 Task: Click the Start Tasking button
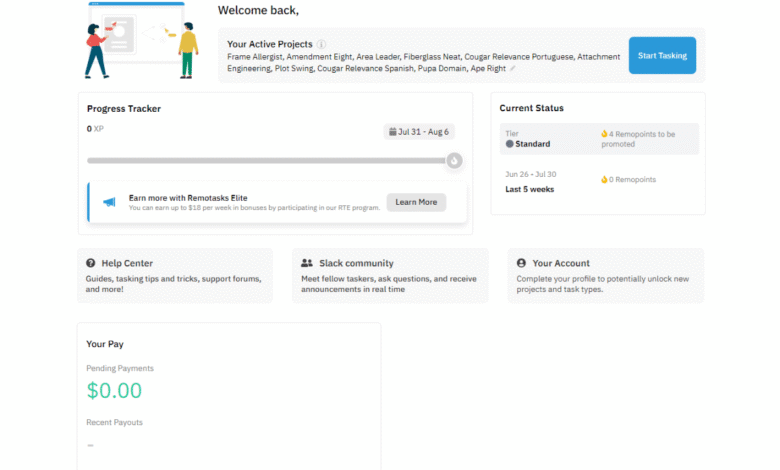point(662,55)
